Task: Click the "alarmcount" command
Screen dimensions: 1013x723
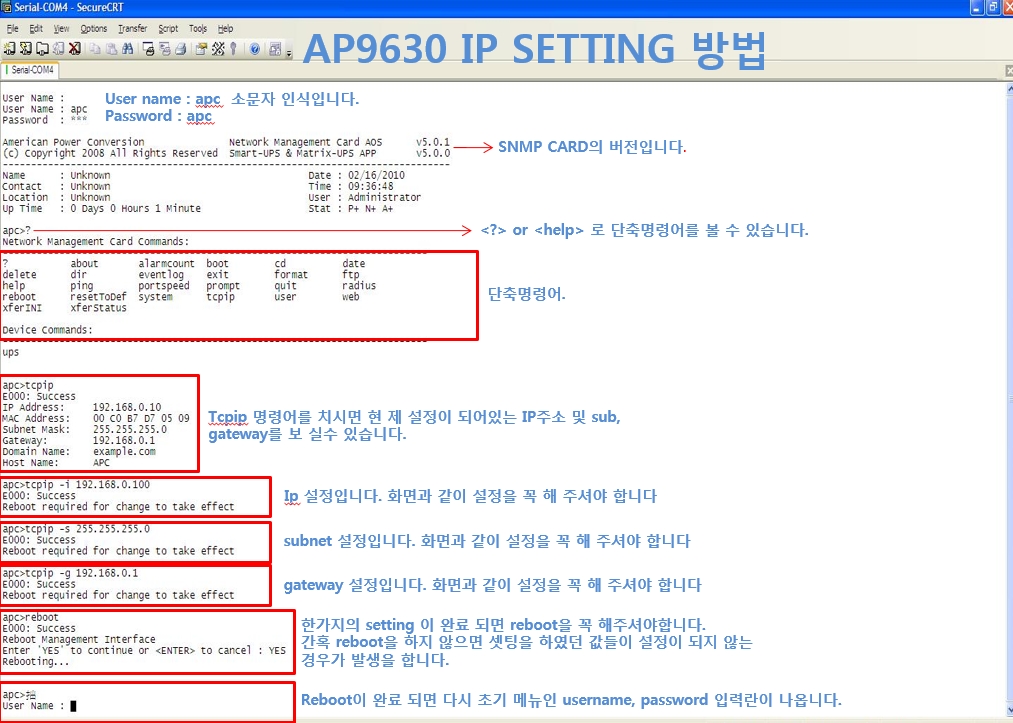Action: pyautogui.click(x=166, y=264)
